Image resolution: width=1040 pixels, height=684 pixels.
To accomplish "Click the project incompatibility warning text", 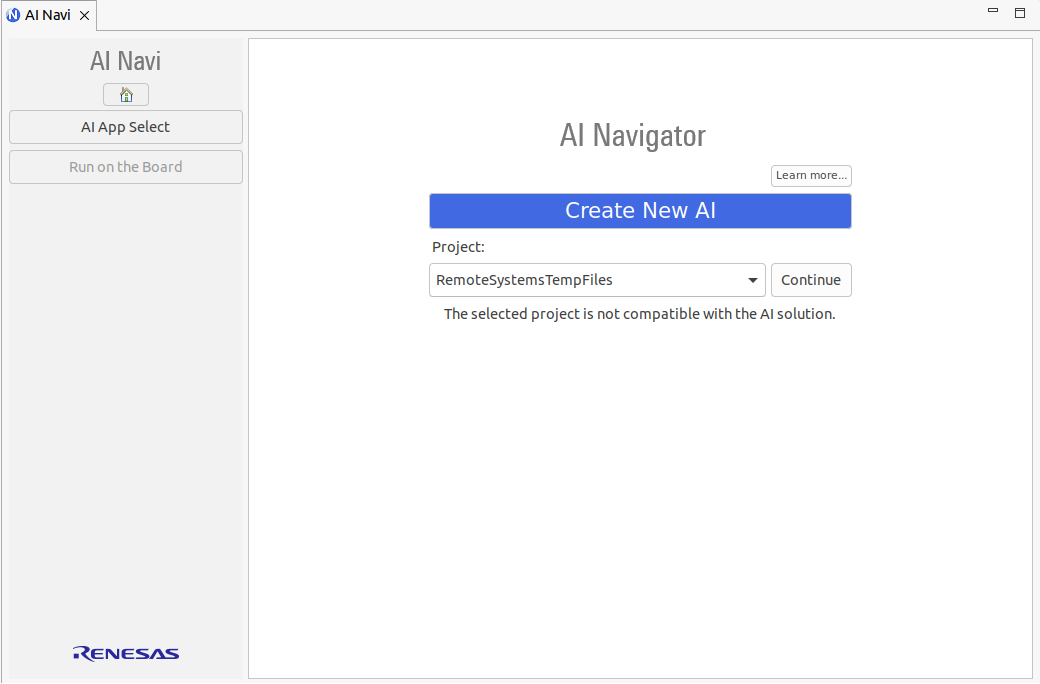I will (x=639, y=314).
